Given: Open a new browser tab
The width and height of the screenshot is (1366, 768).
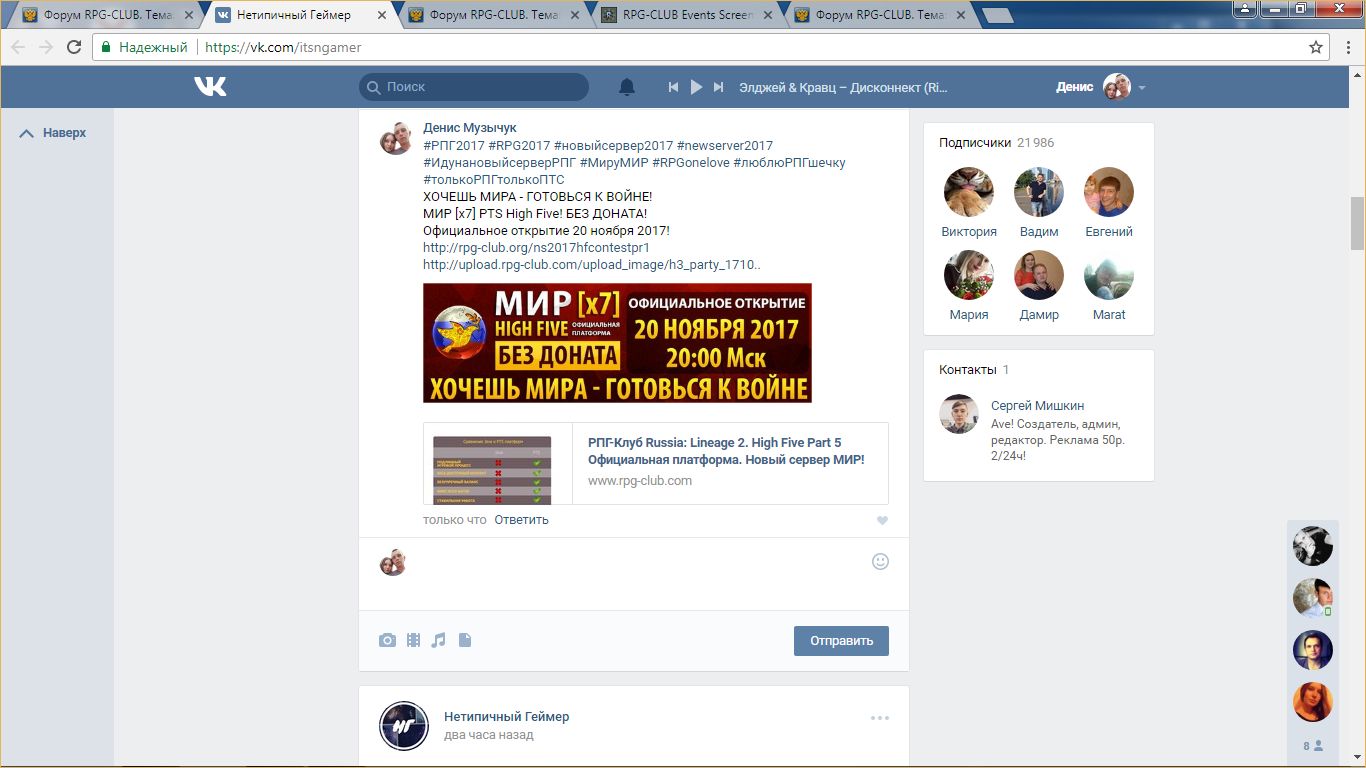Looking at the screenshot, I should tap(997, 15).
